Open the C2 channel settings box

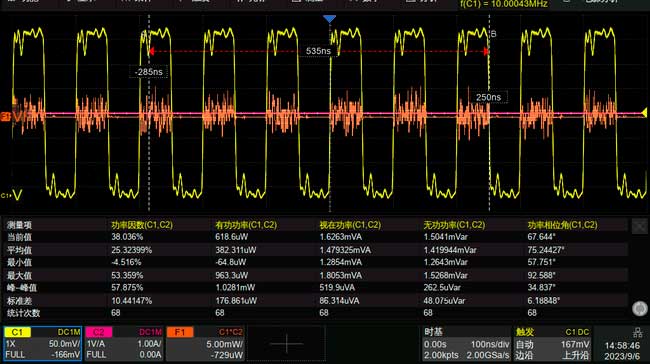coord(124,343)
